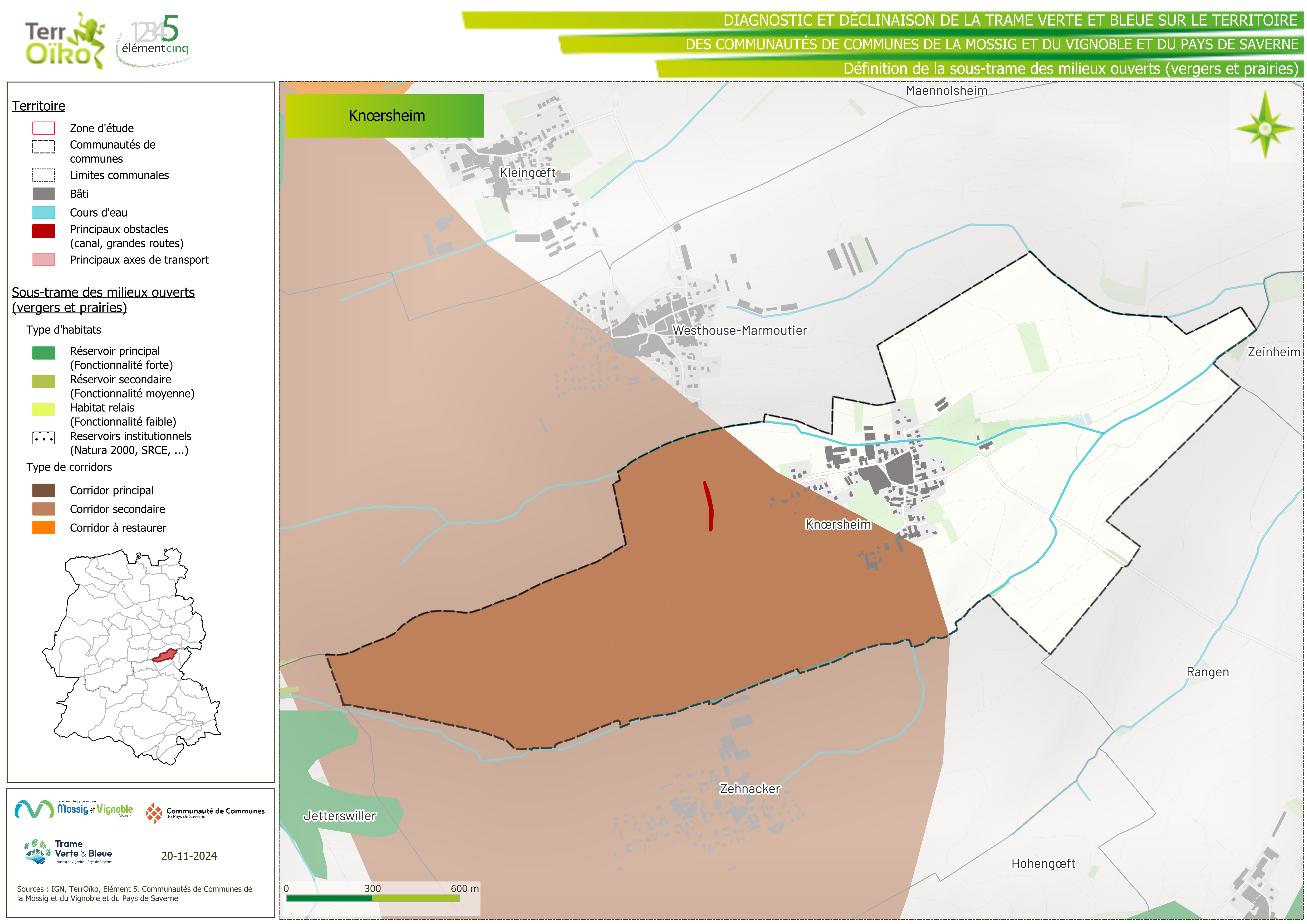1307x924 pixels.
Task: Click the Réservoir principal green swatch
Action: click(x=44, y=353)
